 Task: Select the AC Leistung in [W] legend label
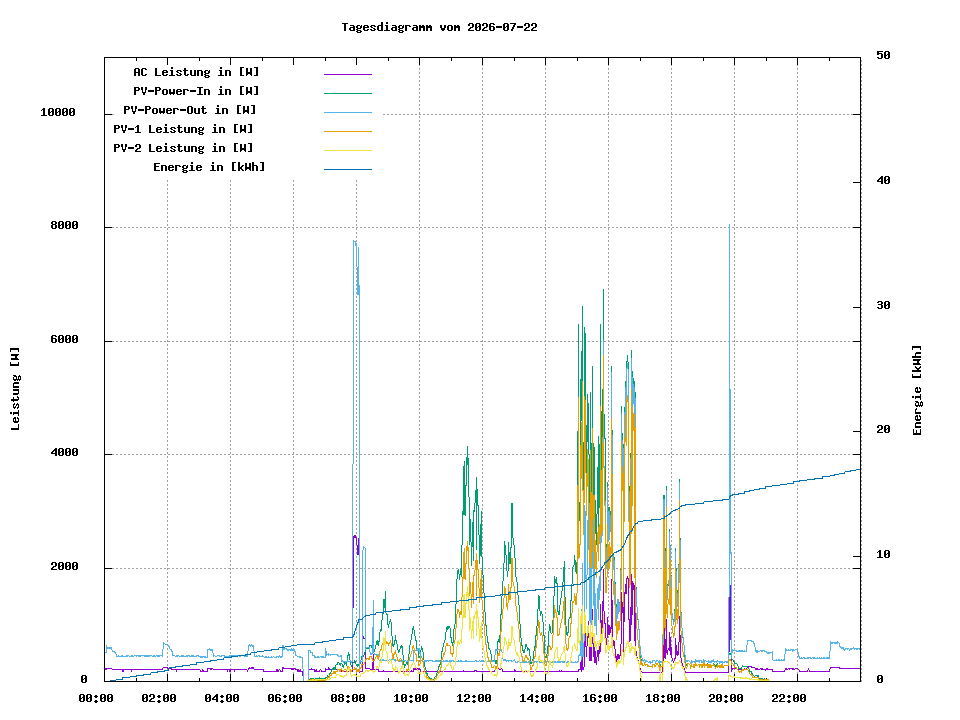click(x=196, y=72)
